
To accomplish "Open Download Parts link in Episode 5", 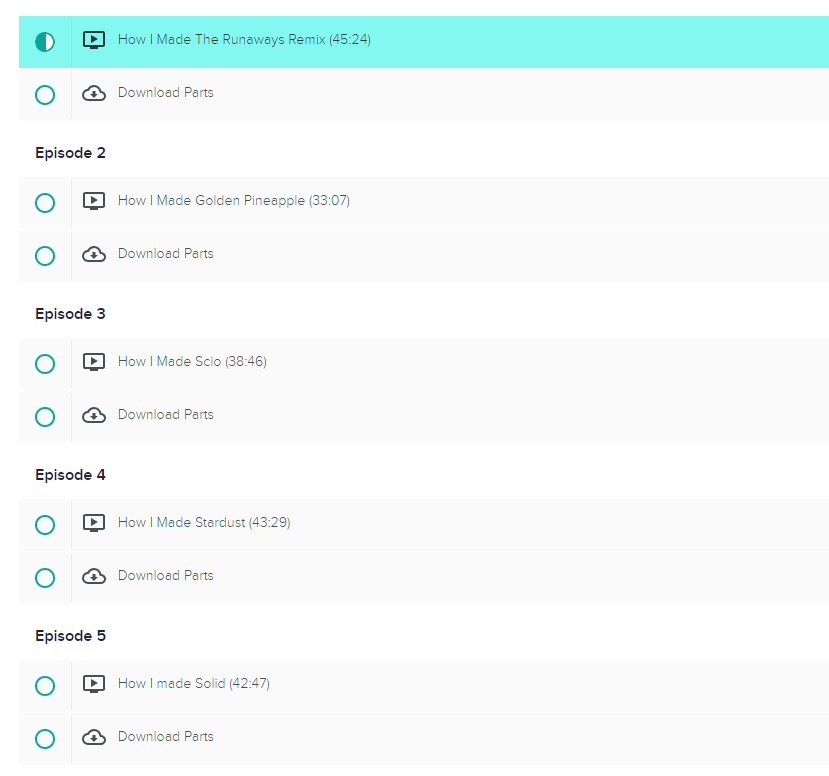I will tap(165, 736).
